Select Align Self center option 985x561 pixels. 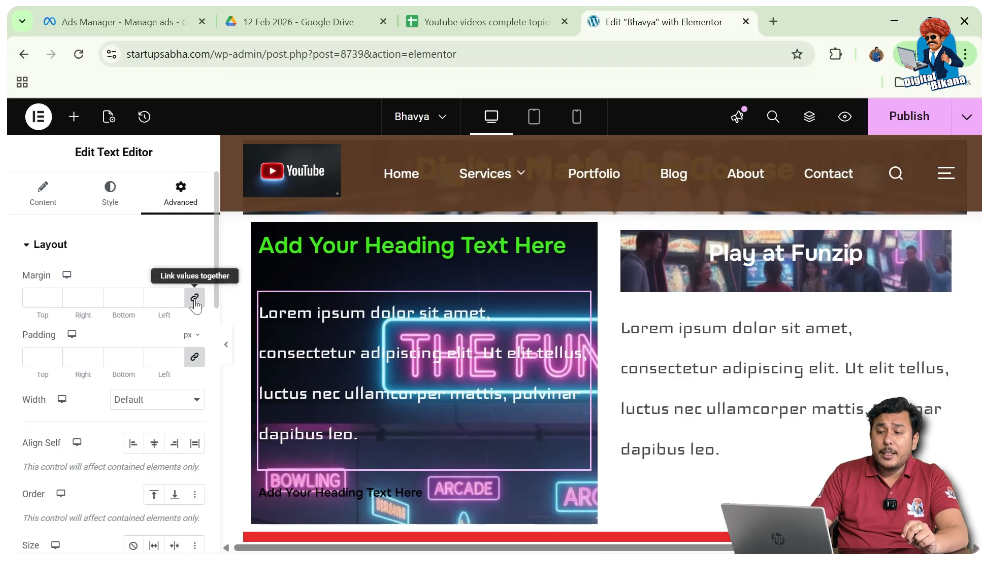pyautogui.click(x=154, y=443)
